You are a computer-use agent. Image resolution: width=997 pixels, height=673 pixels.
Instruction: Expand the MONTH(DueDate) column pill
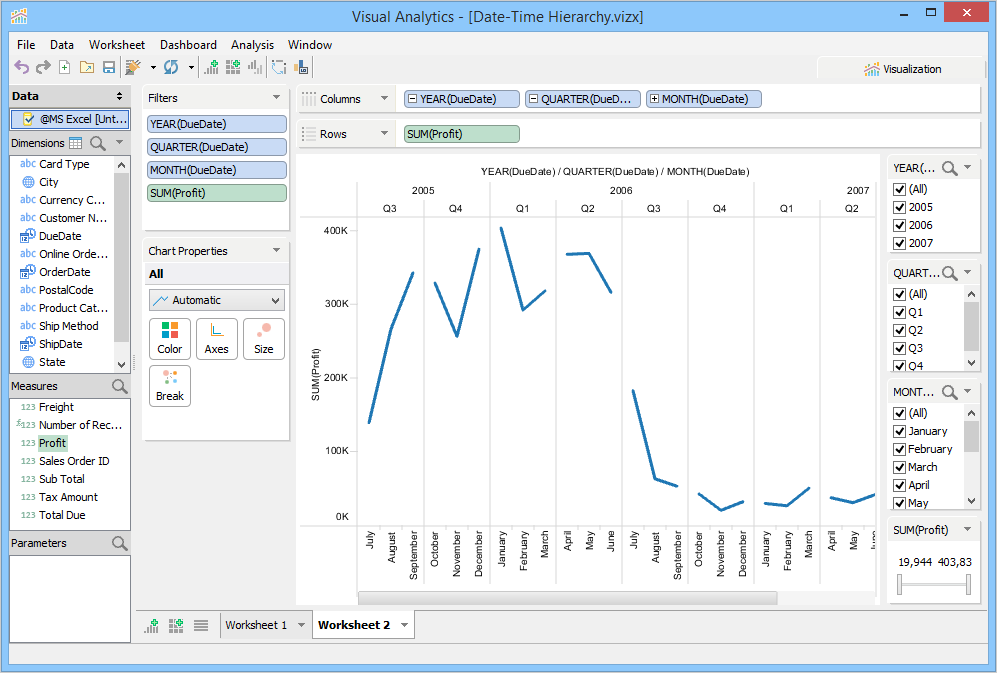(654, 99)
